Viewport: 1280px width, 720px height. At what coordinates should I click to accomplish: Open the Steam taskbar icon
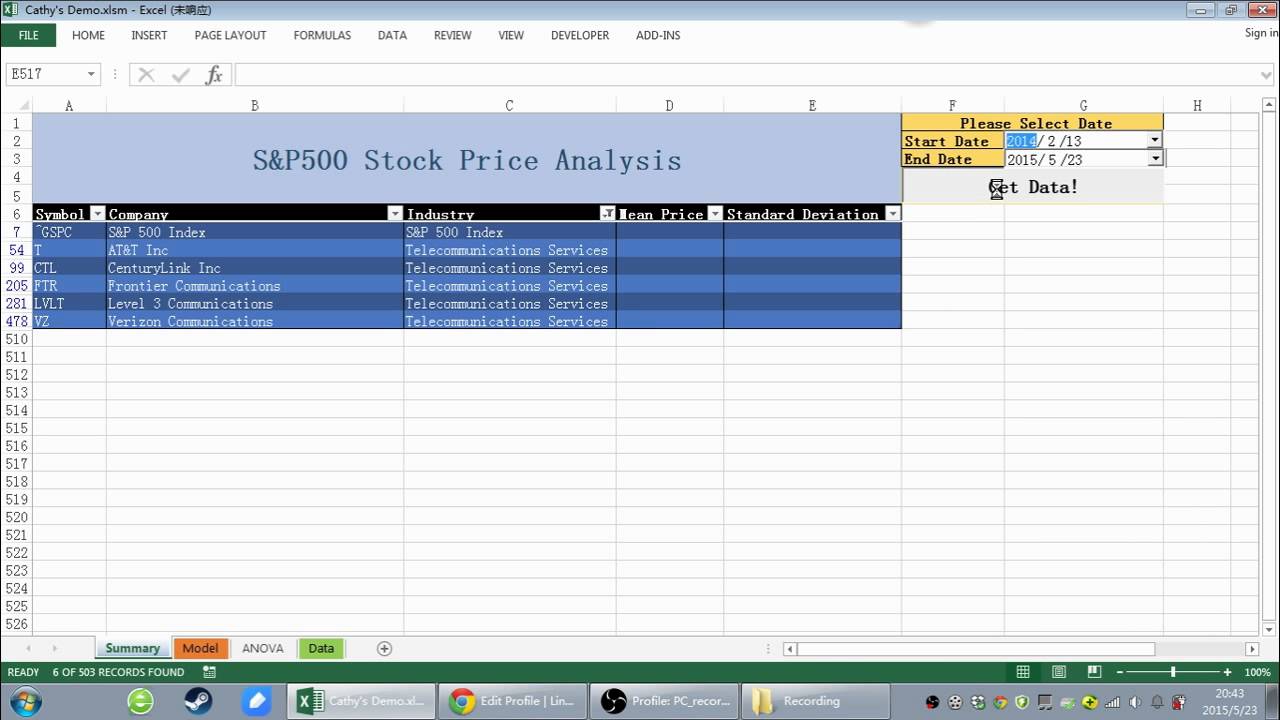tap(198, 701)
